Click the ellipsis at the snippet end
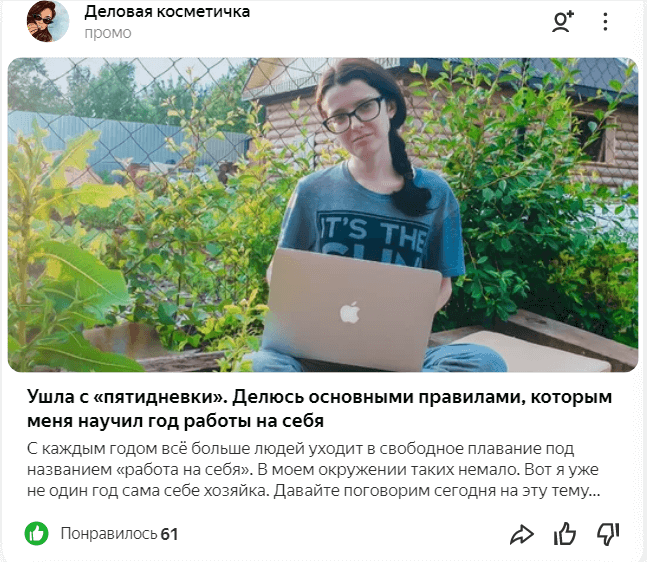 coord(594,493)
